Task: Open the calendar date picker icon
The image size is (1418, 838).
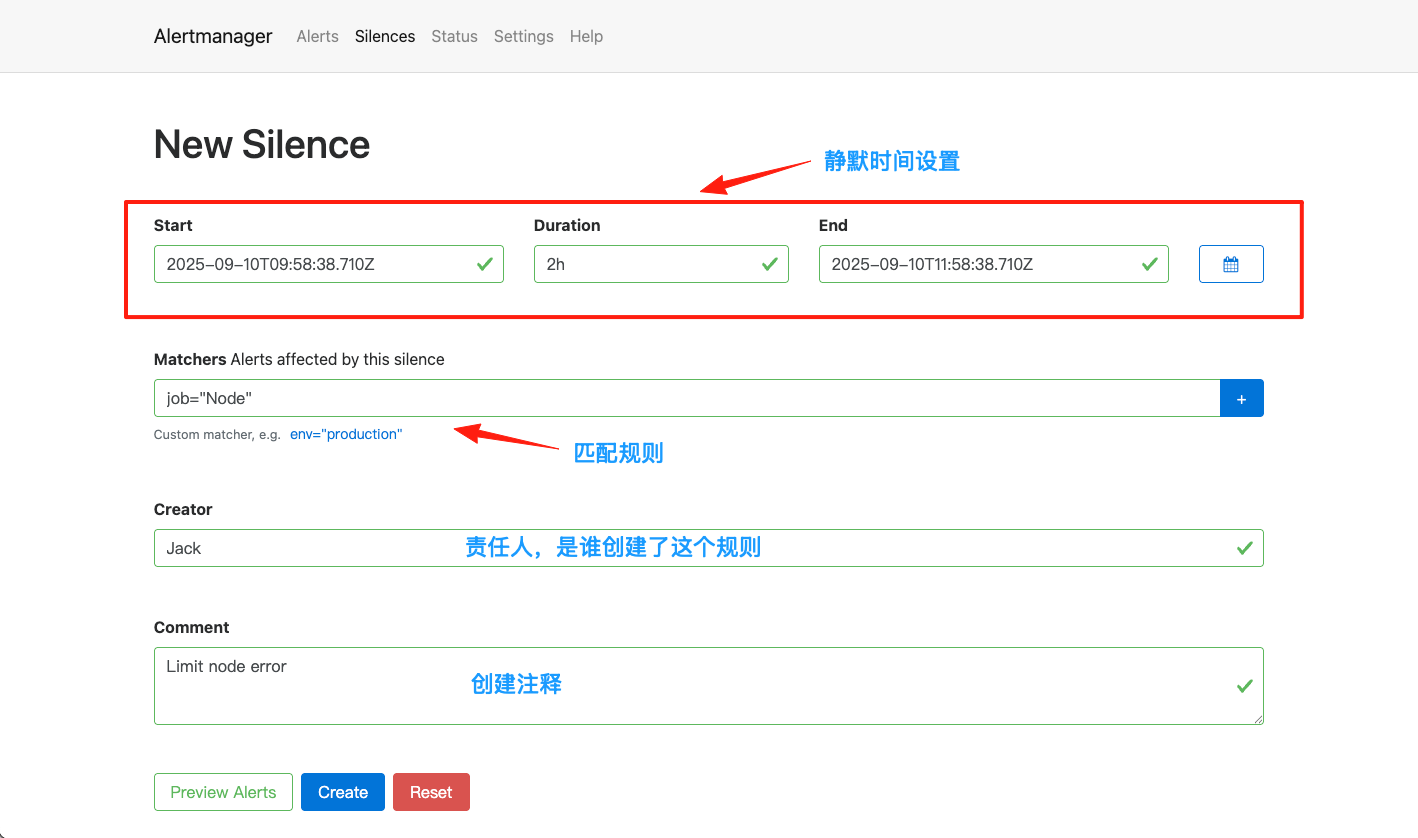Action: coord(1231,263)
